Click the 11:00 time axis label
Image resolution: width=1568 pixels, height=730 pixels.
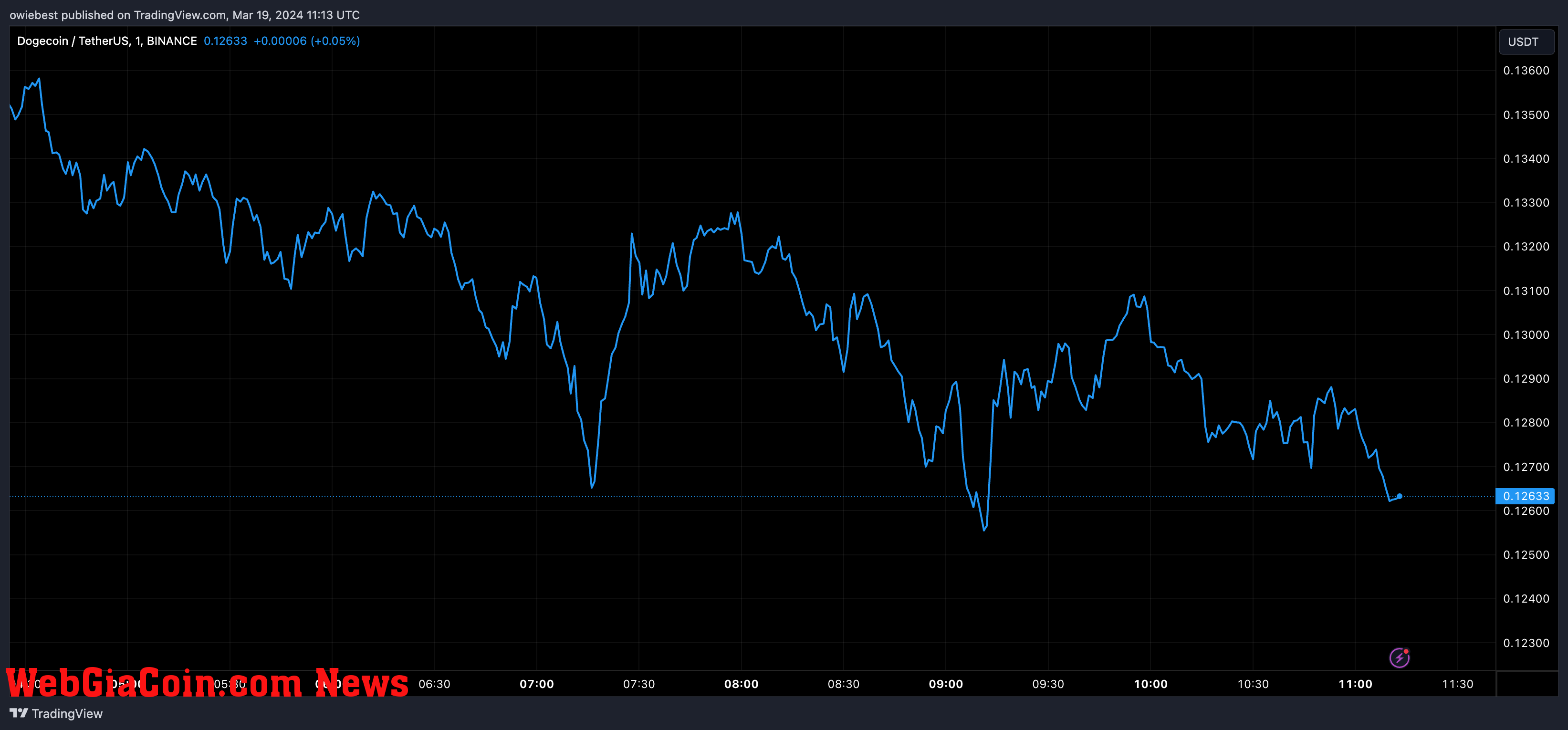pos(1355,684)
